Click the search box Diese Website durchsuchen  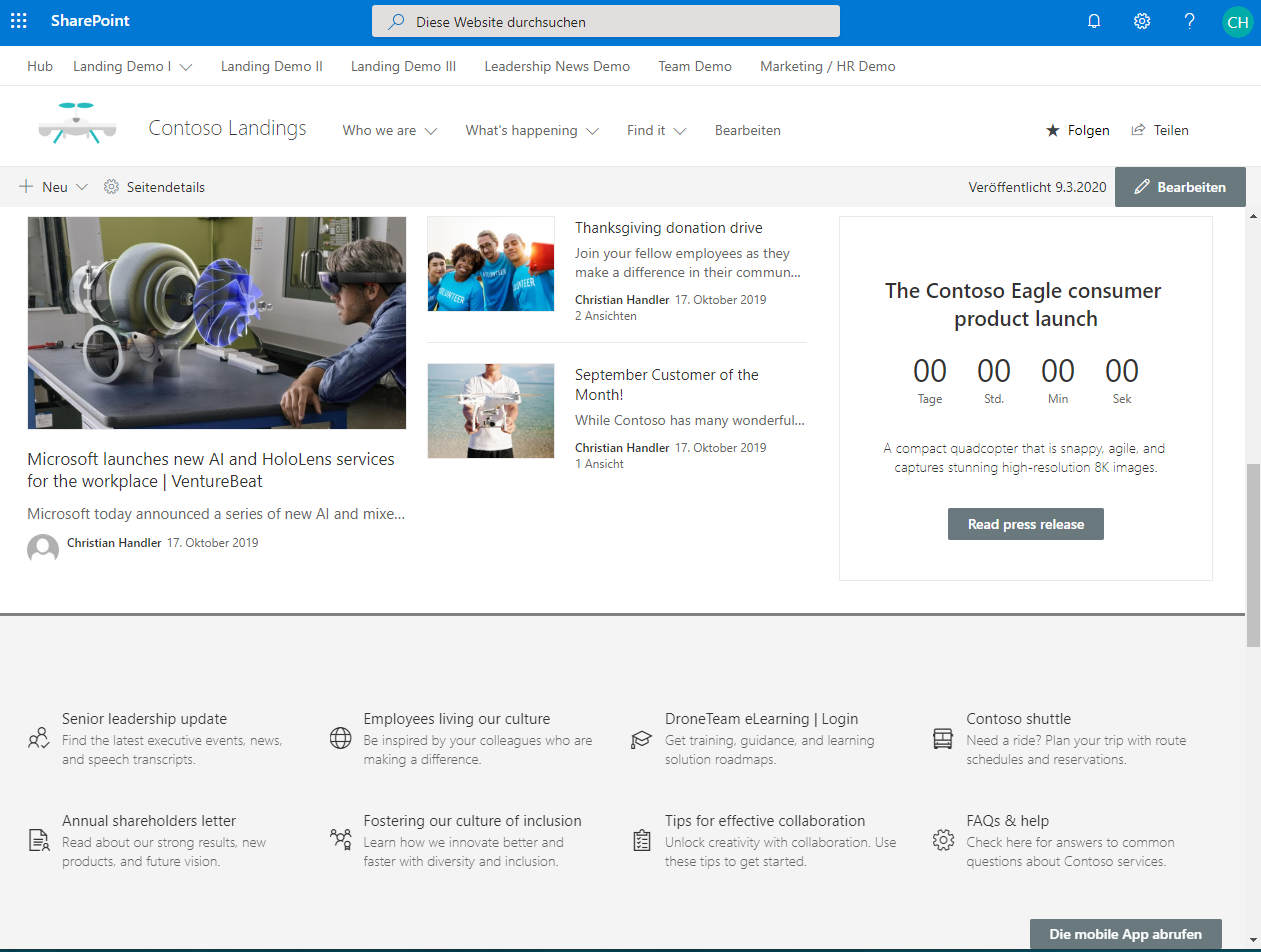click(x=606, y=21)
